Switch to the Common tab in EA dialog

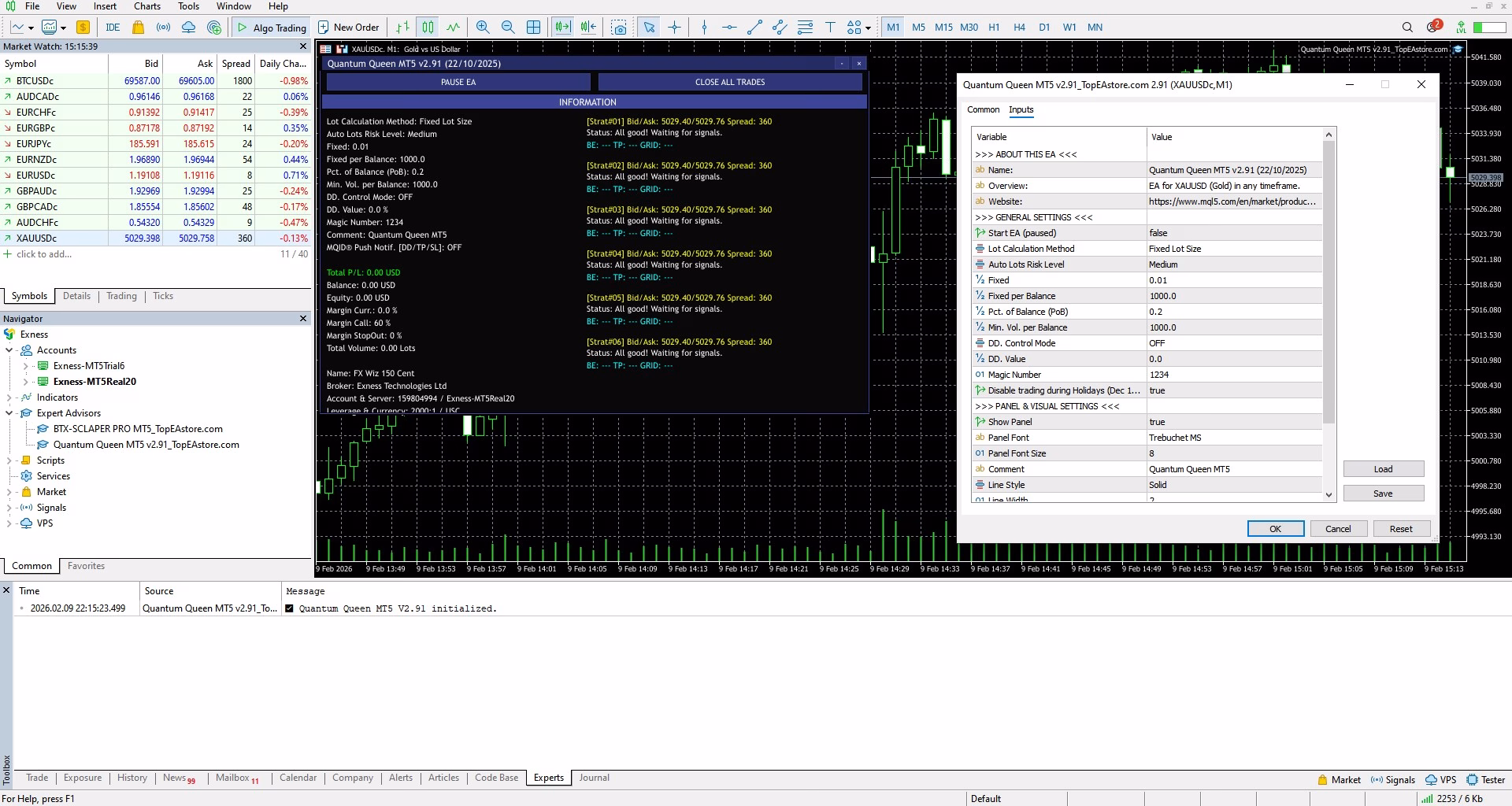[983, 109]
